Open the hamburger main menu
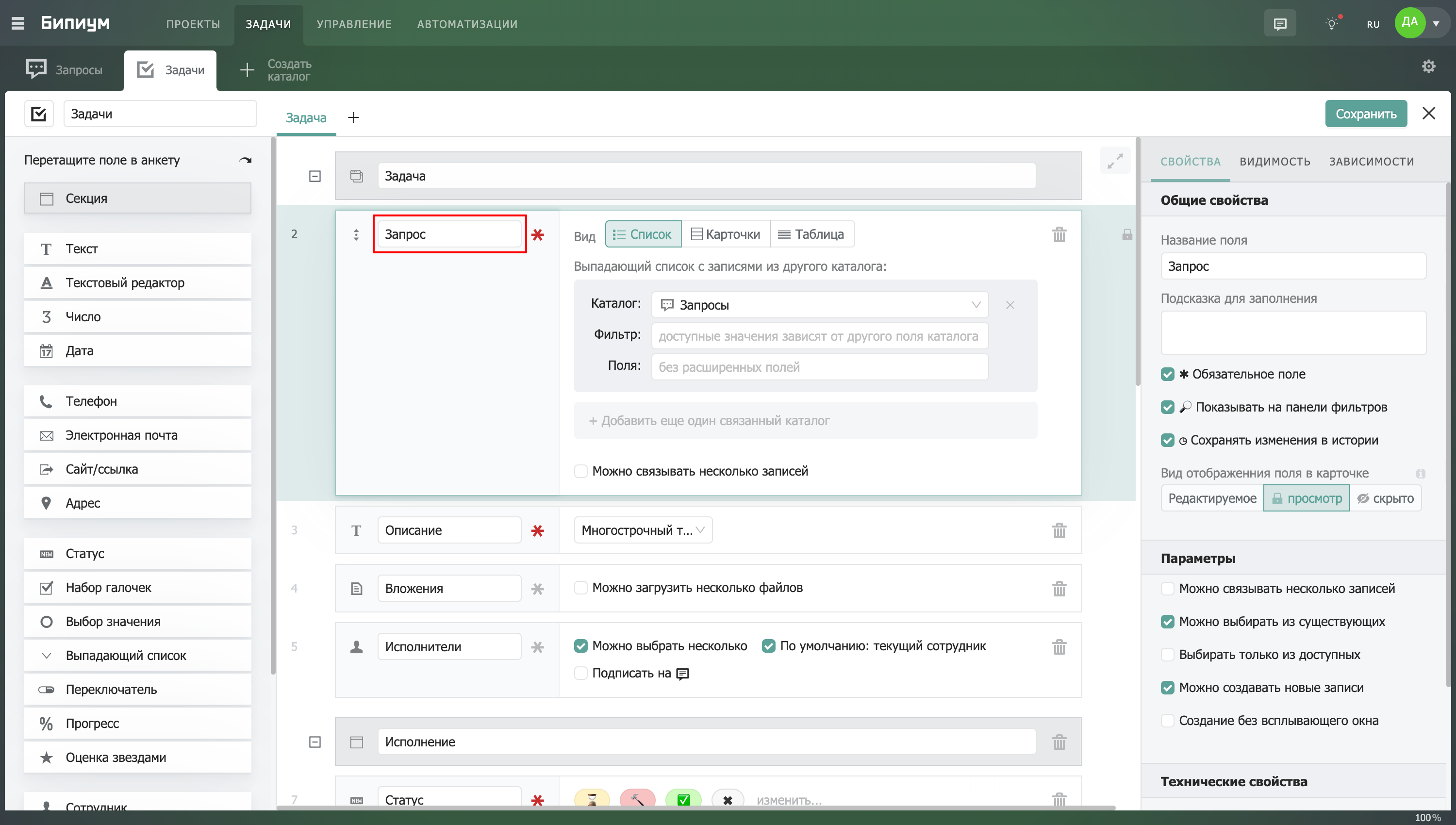The height and width of the screenshot is (825, 1456). coord(17,23)
